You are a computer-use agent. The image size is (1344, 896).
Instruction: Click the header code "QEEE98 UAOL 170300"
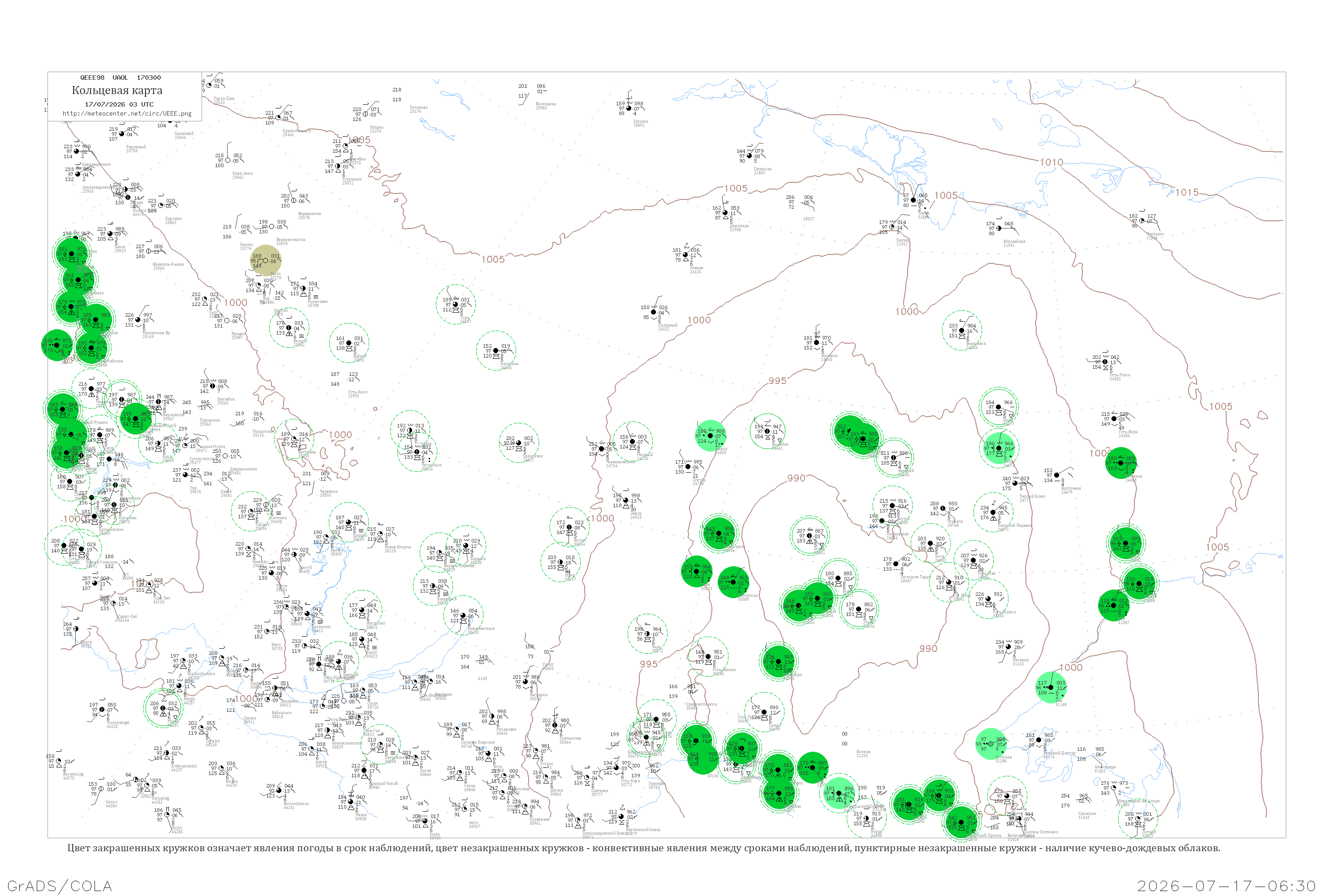[121, 78]
